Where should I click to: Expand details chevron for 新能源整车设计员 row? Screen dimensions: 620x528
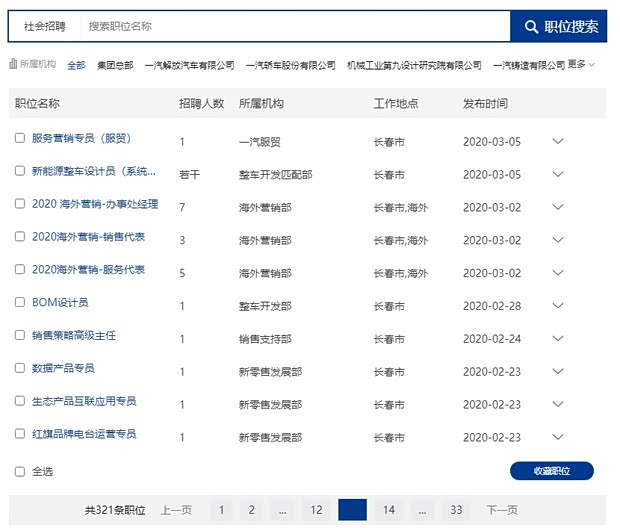tap(558, 174)
